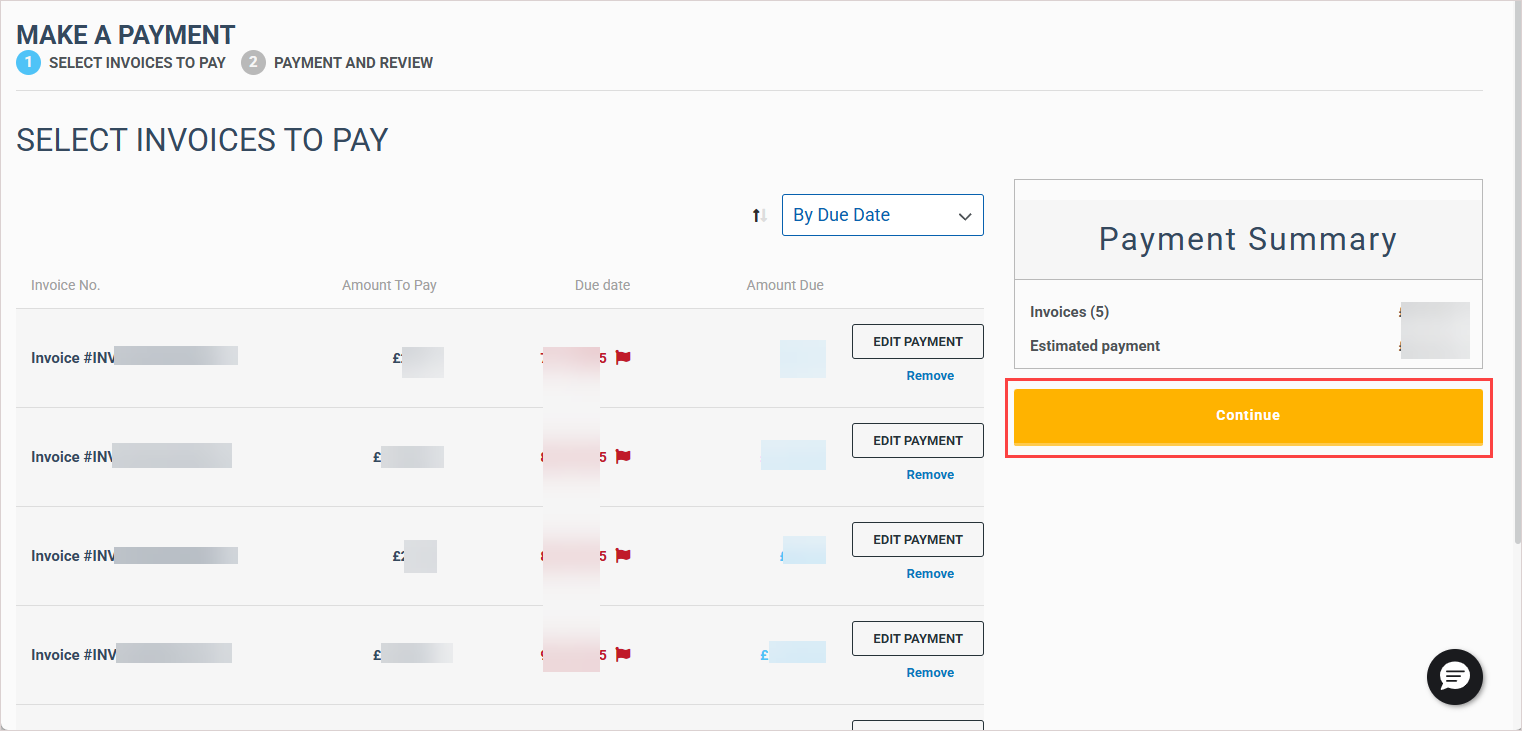1522x731 pixels.
Task: Edit payment for the fourth invoice
Action: click(x=917, y=639)
